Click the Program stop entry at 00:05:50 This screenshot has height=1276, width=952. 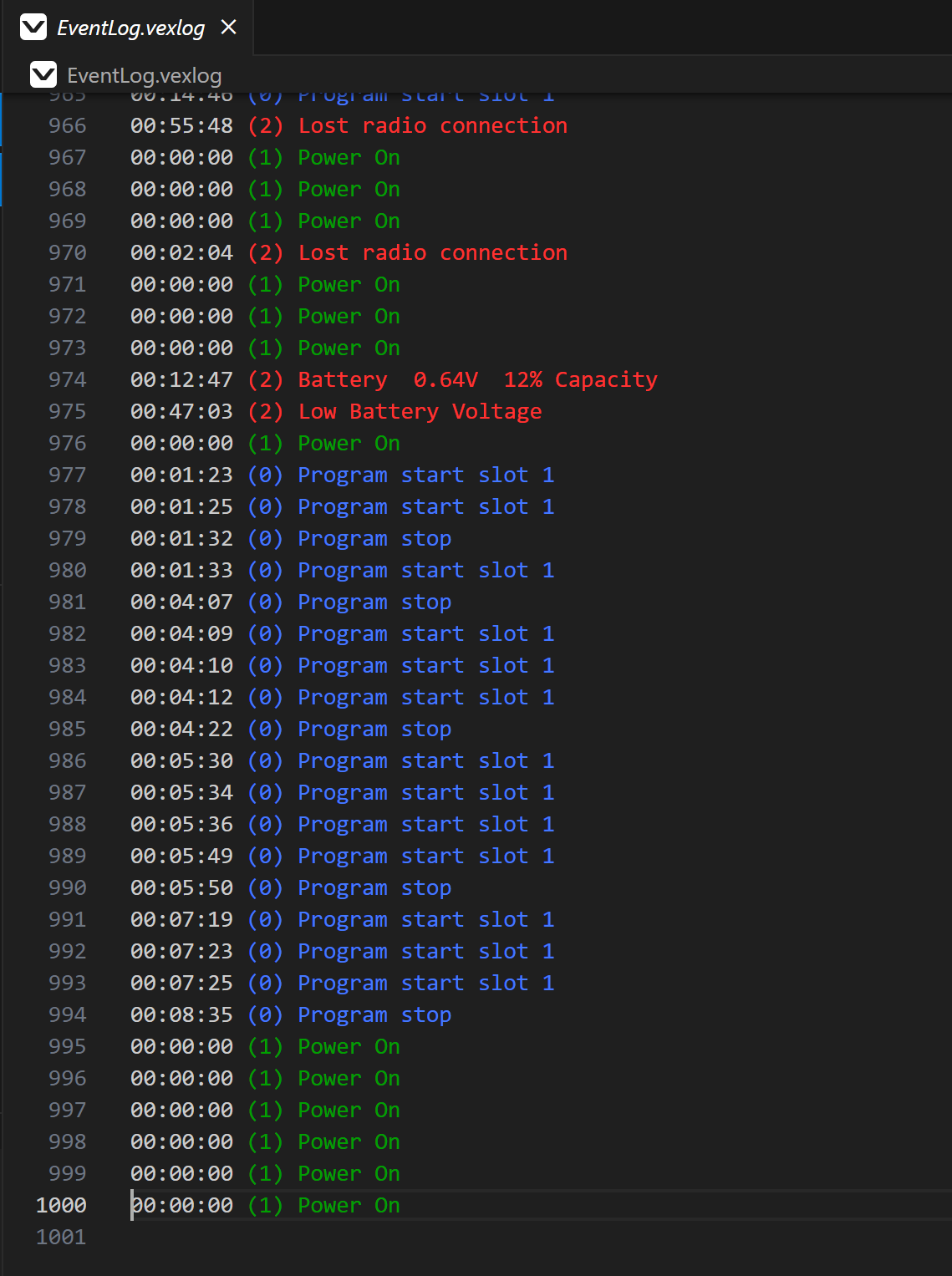coord(374,887)
